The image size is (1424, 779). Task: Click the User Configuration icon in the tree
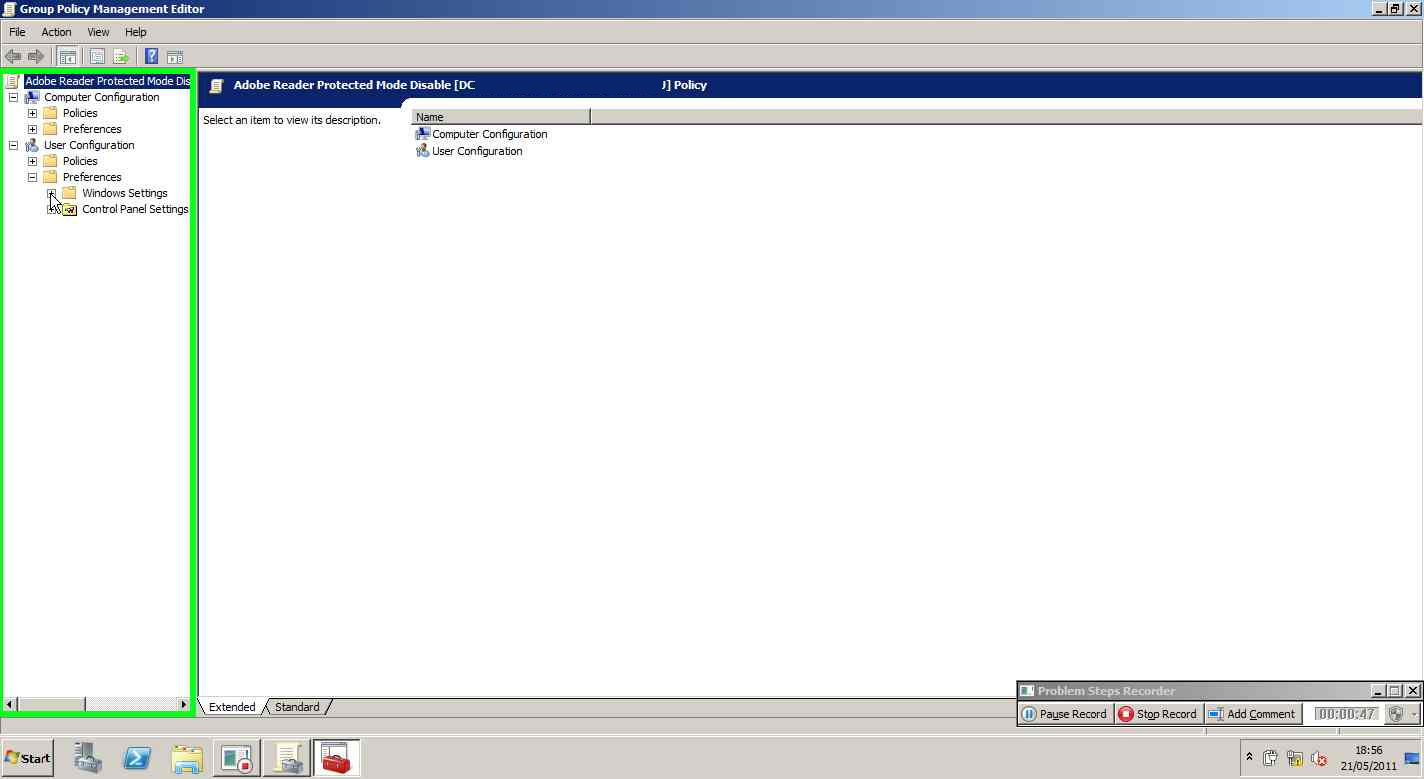tap(32, 145)
